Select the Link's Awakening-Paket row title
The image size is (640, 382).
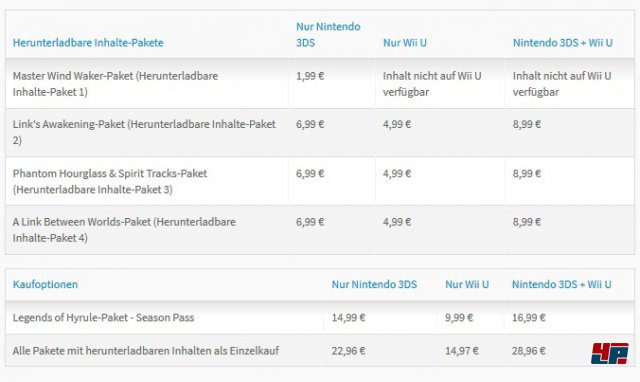pos(144,132)
